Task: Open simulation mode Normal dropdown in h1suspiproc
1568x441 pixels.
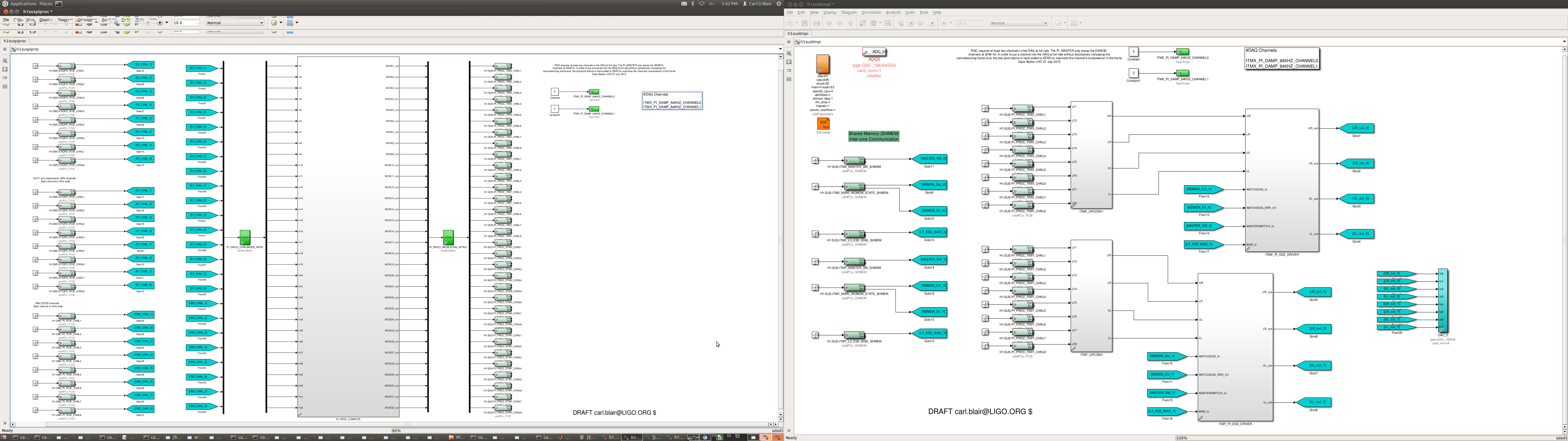Action: [x=235, y=23]
